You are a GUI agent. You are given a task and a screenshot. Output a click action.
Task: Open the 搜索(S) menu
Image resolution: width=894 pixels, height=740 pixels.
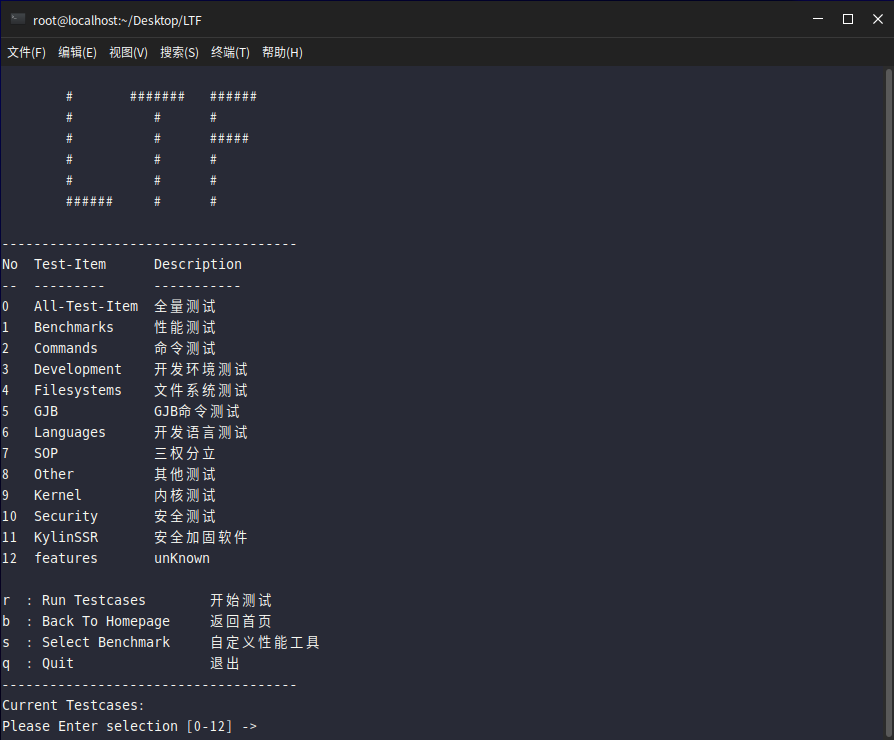(179, 52)
